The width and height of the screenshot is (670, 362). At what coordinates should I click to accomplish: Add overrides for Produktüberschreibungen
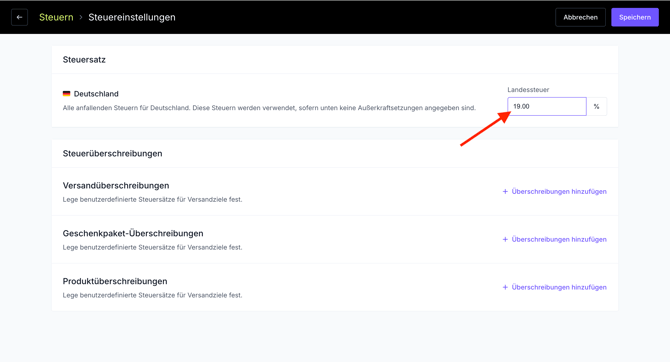tap(554, 287)
